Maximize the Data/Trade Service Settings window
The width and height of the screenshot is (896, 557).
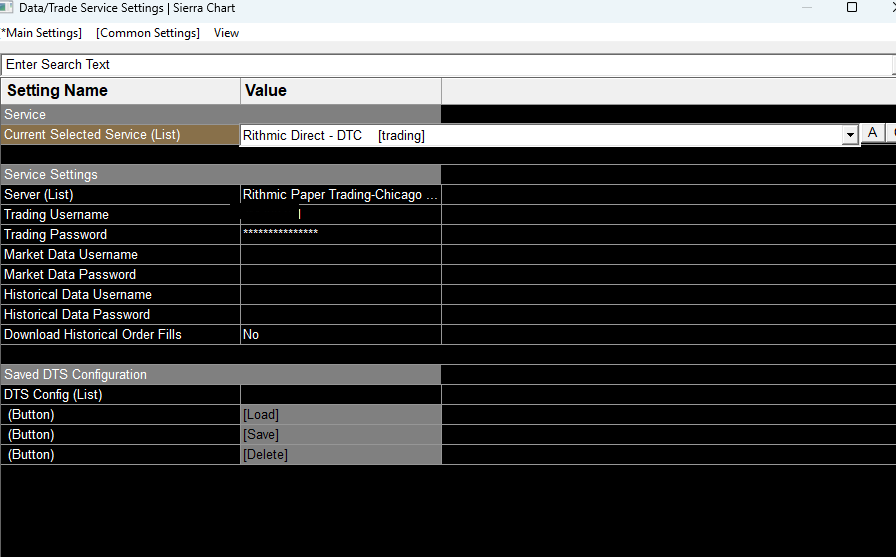point(851,7)
